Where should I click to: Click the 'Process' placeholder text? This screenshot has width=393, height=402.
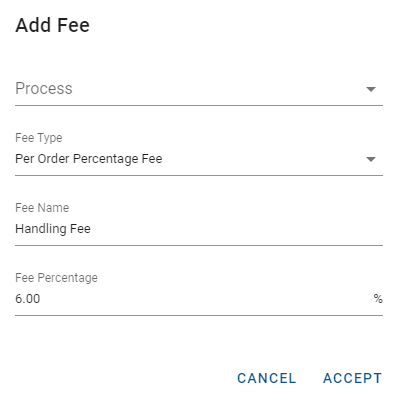(x=44, y=88)
